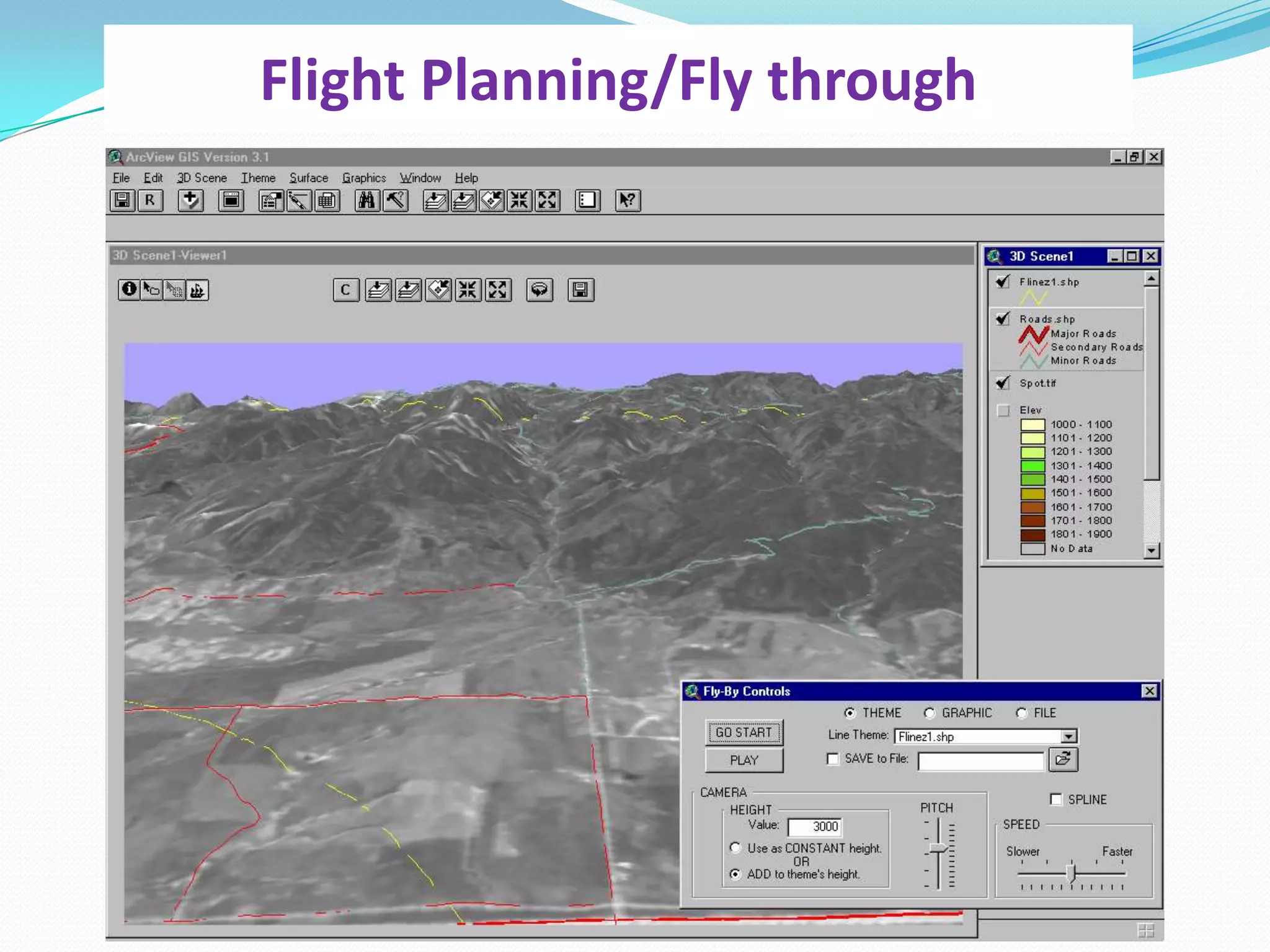
Task: Click the GO START button
Action: click(x=744, y=733)
